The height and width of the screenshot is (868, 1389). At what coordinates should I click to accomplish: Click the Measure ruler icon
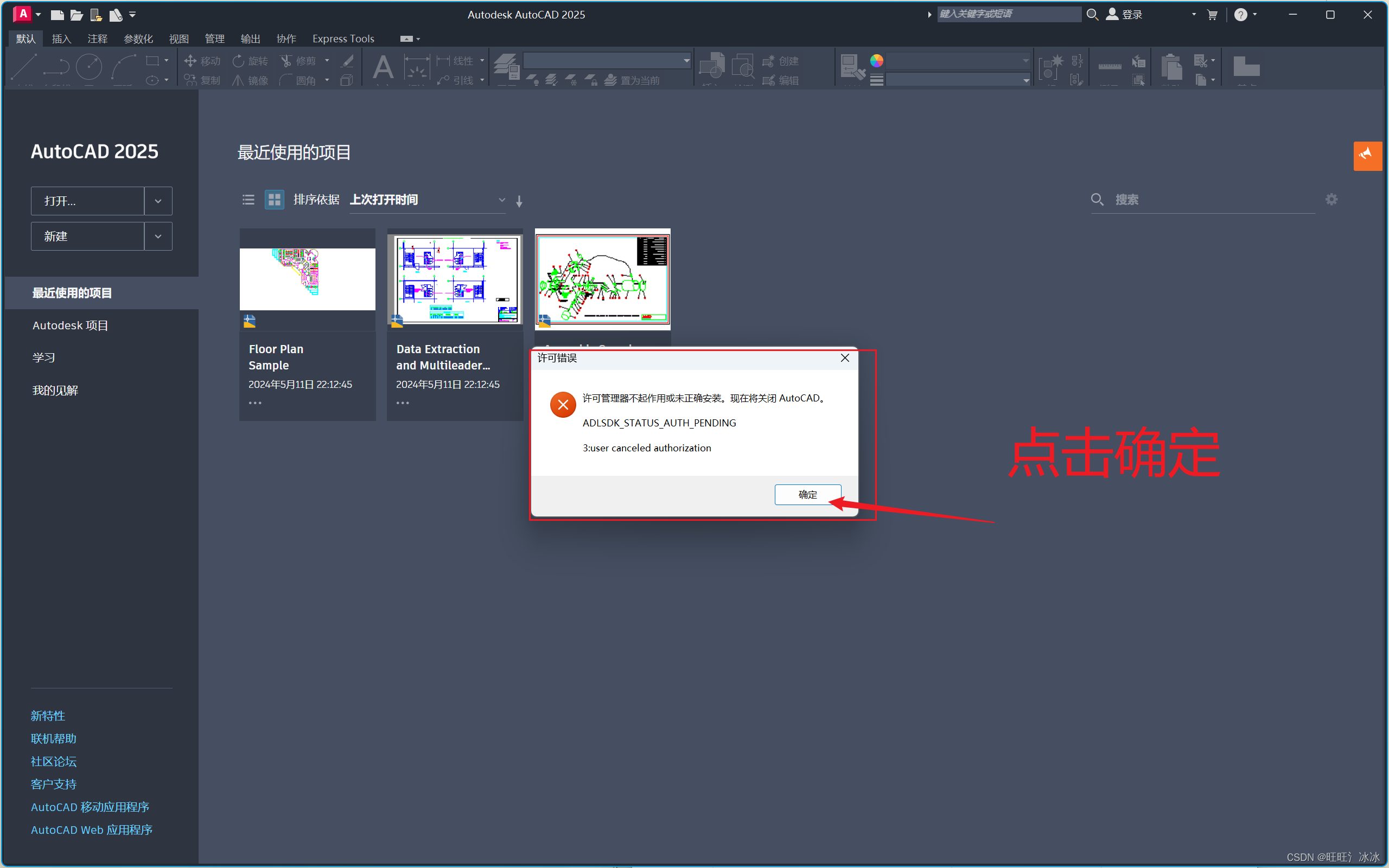1110,67
